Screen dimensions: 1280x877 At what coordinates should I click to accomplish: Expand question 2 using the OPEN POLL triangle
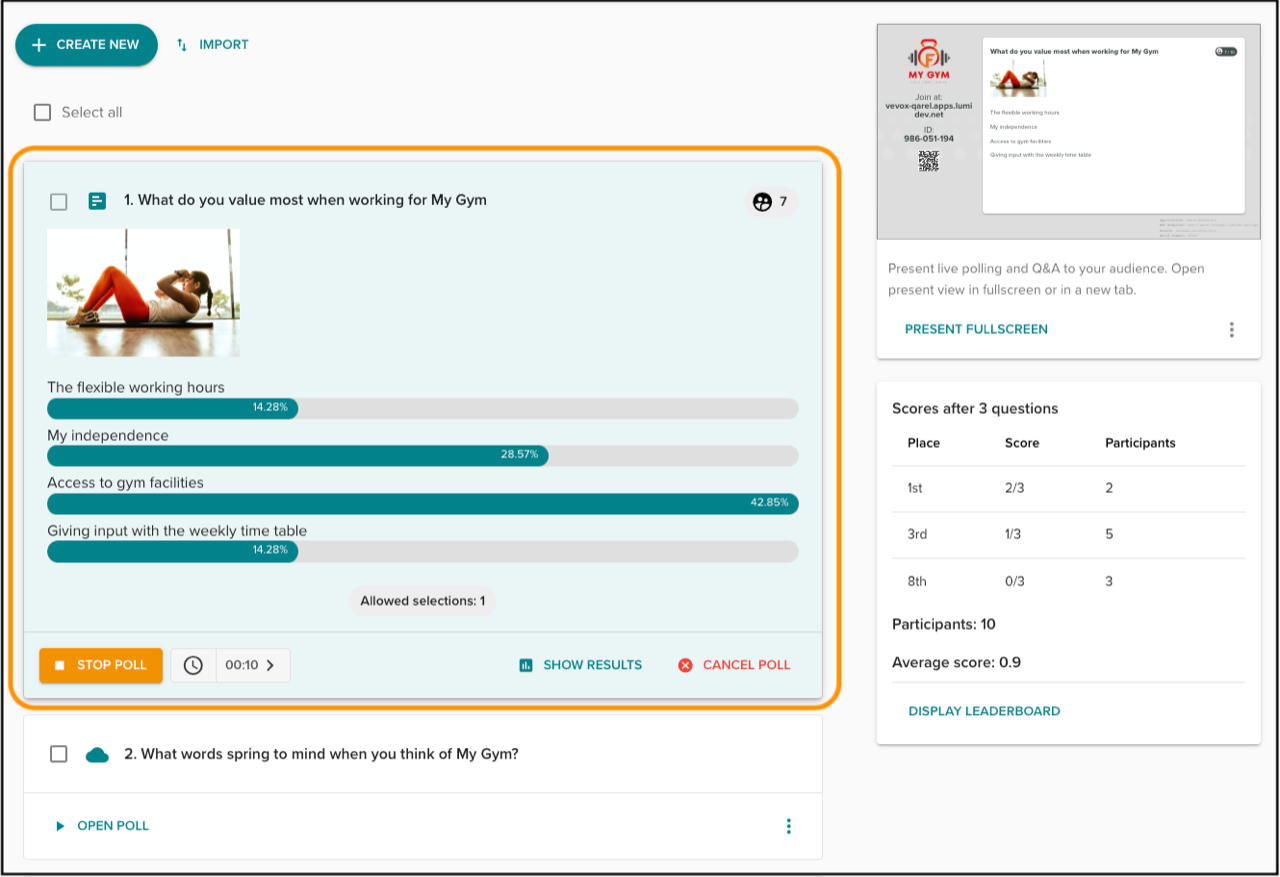[59, 825]
